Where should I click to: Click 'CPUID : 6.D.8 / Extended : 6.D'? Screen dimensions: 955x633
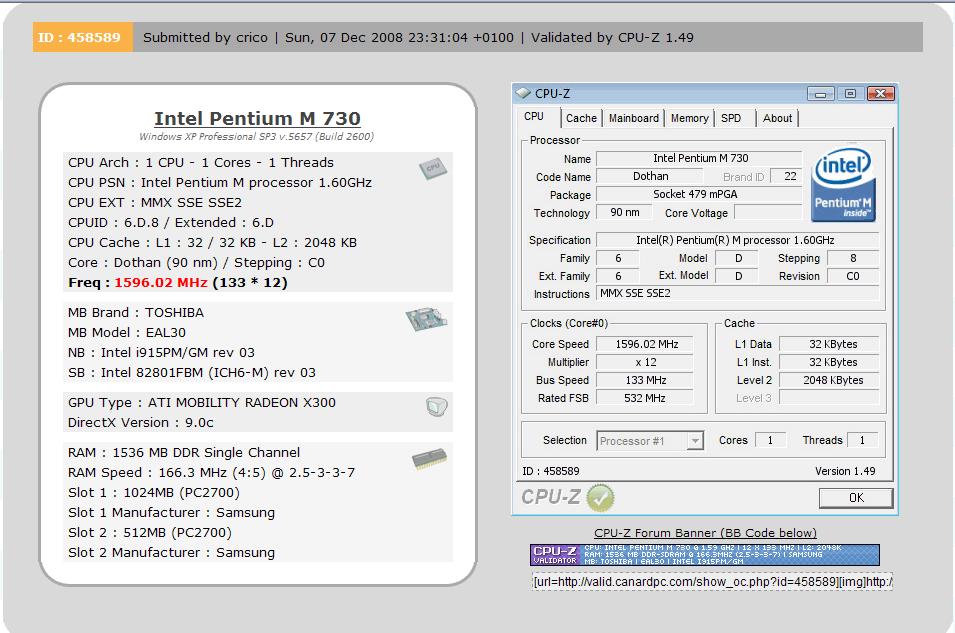click(x=171, y=223)
